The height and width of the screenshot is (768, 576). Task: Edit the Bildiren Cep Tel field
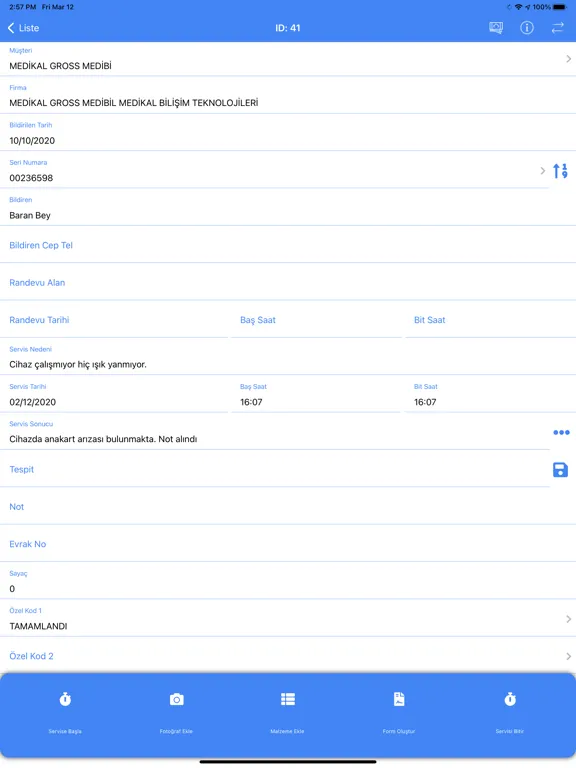(288, 245)
